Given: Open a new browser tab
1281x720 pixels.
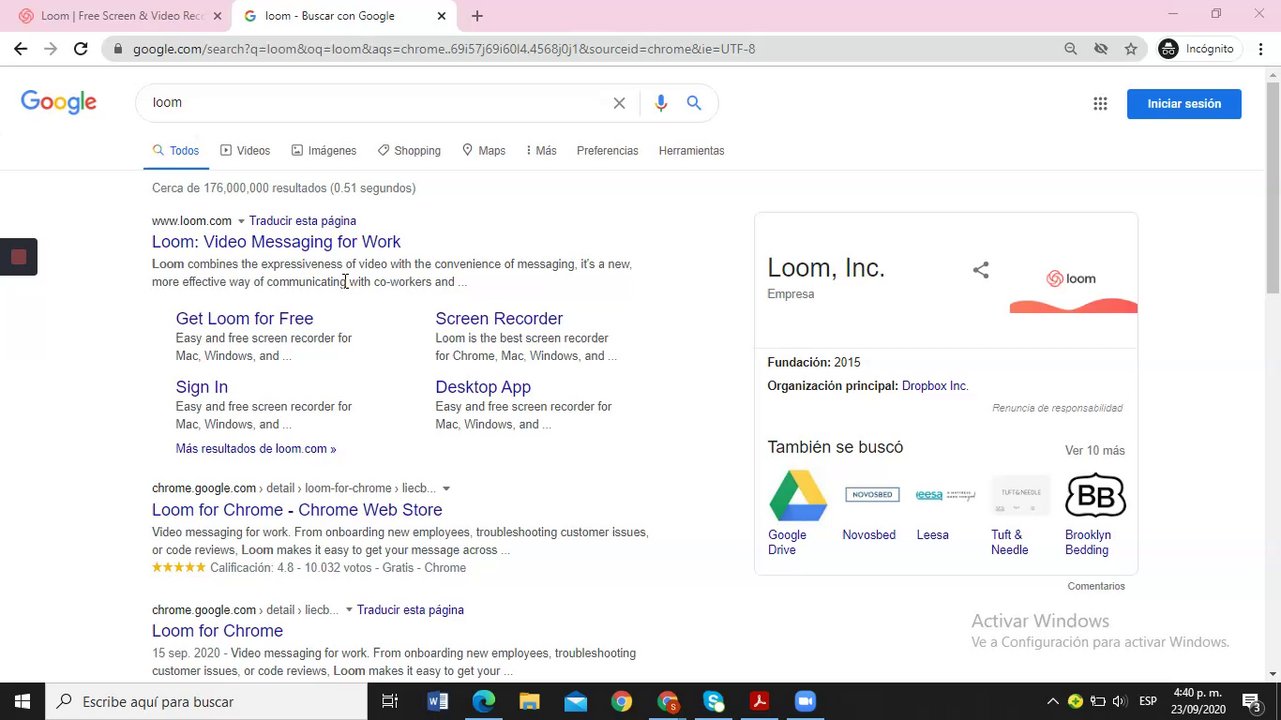Looking at the screenshot, I should point(477,16).
